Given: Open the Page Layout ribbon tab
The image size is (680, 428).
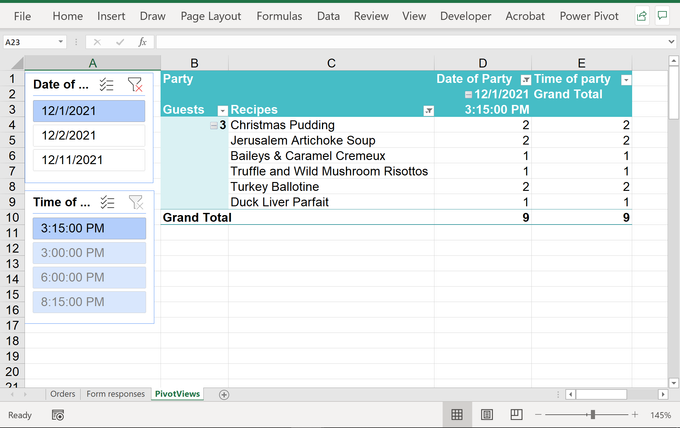Looking at the screenshot, I should coord(211,16).
